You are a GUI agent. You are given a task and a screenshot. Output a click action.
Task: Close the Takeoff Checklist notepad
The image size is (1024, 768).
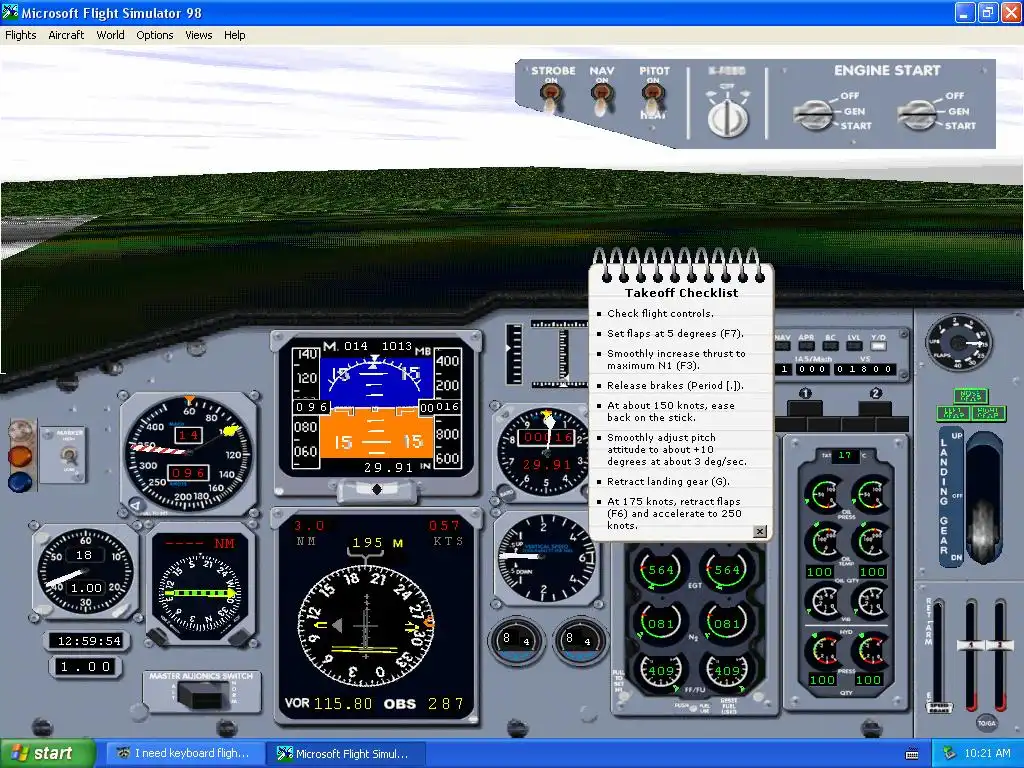(760, 532)
